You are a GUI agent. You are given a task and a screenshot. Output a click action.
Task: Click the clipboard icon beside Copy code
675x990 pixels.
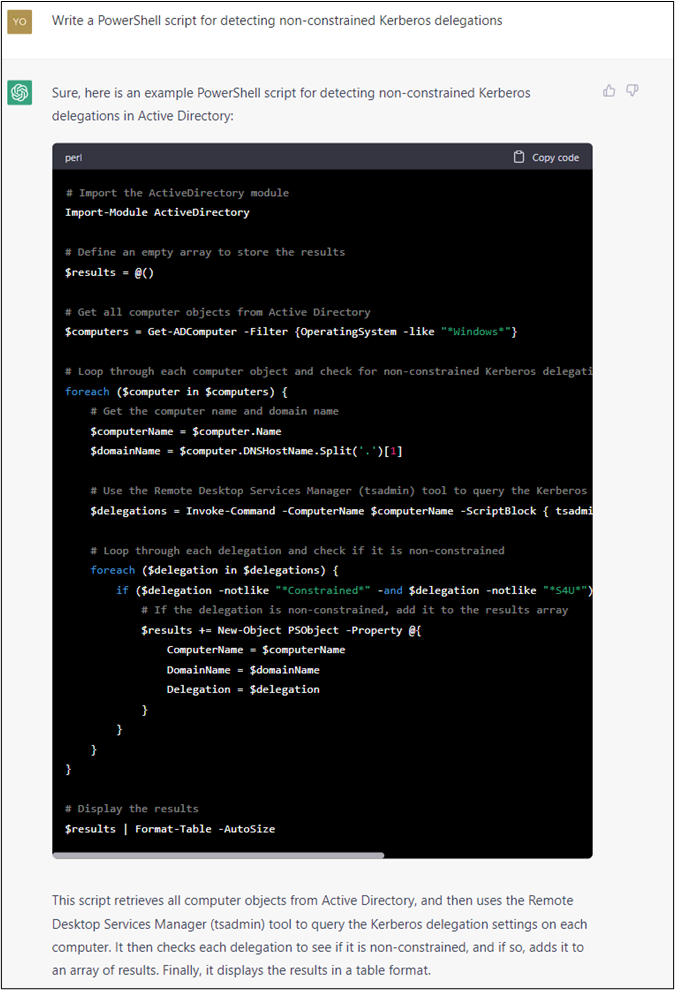coord(518,157)
